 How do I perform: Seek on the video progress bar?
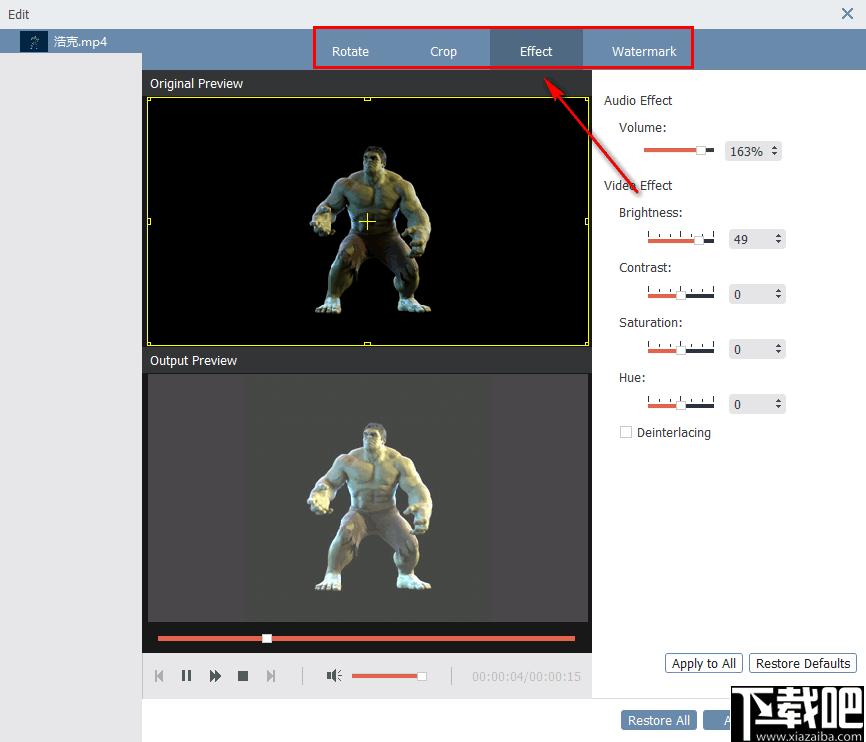[x=366, y=638]
